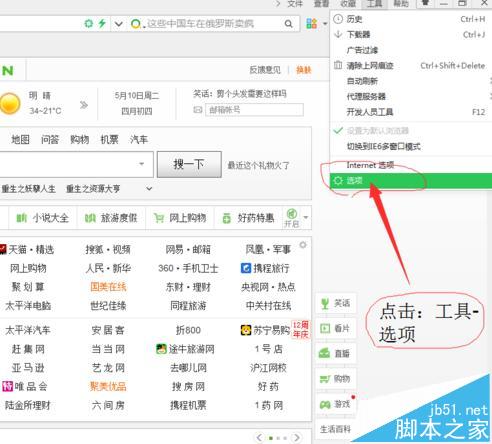
Task: Click the sunny weather icon
Action: pos(10,103)
